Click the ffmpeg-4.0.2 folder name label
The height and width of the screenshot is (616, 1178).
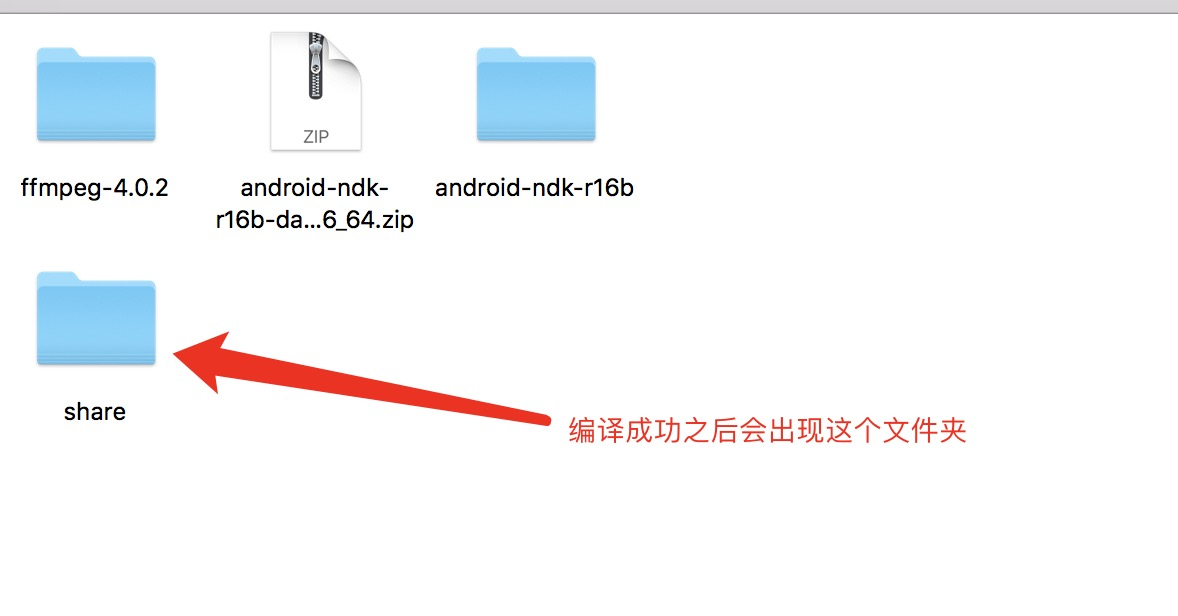coord(95,188)
